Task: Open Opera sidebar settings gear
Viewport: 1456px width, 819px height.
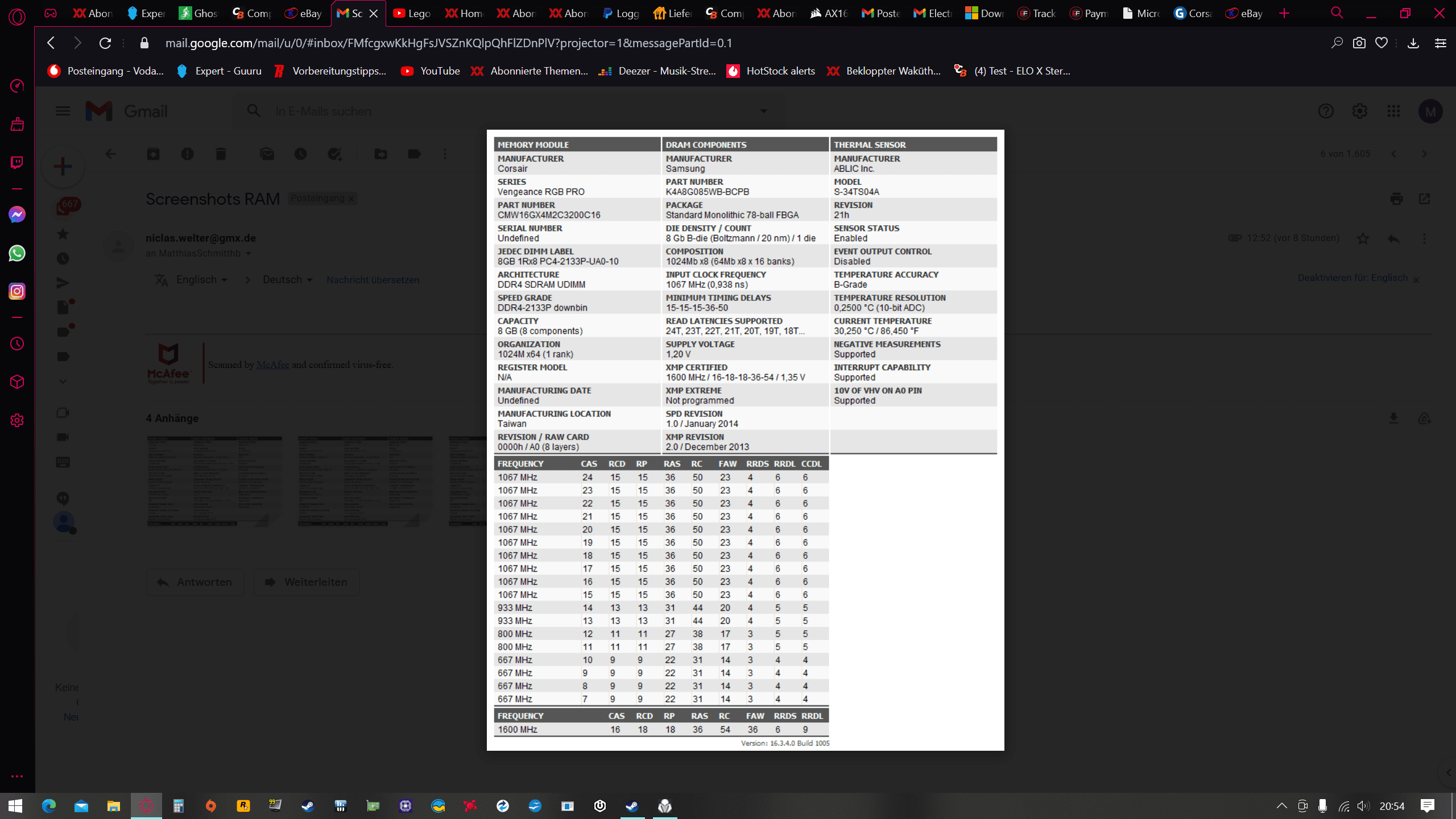Action: click(x=17, y=420)
